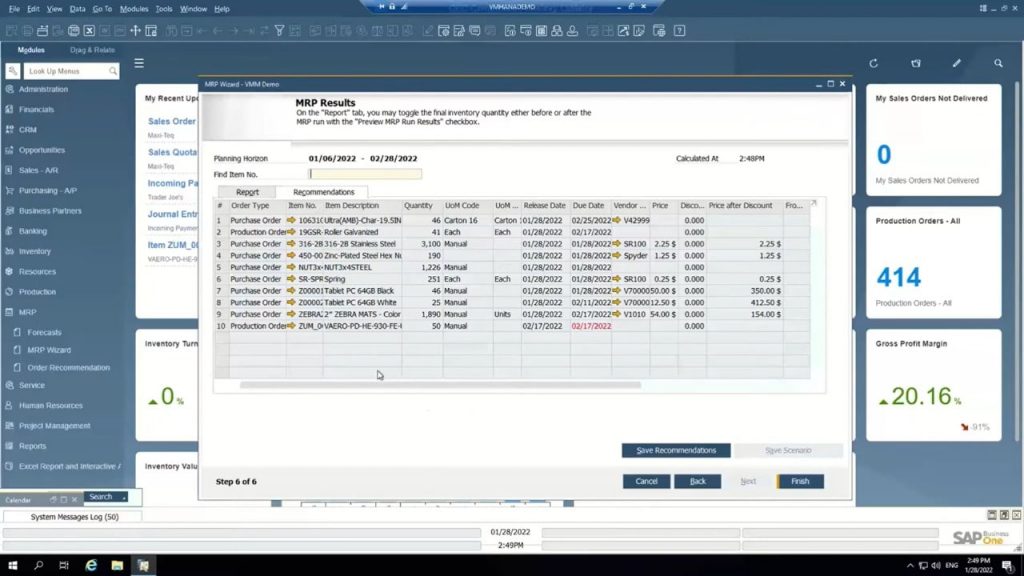Click vendor link arrow next to Spyder
This screenshot has height=576, width=1024.
616,255
